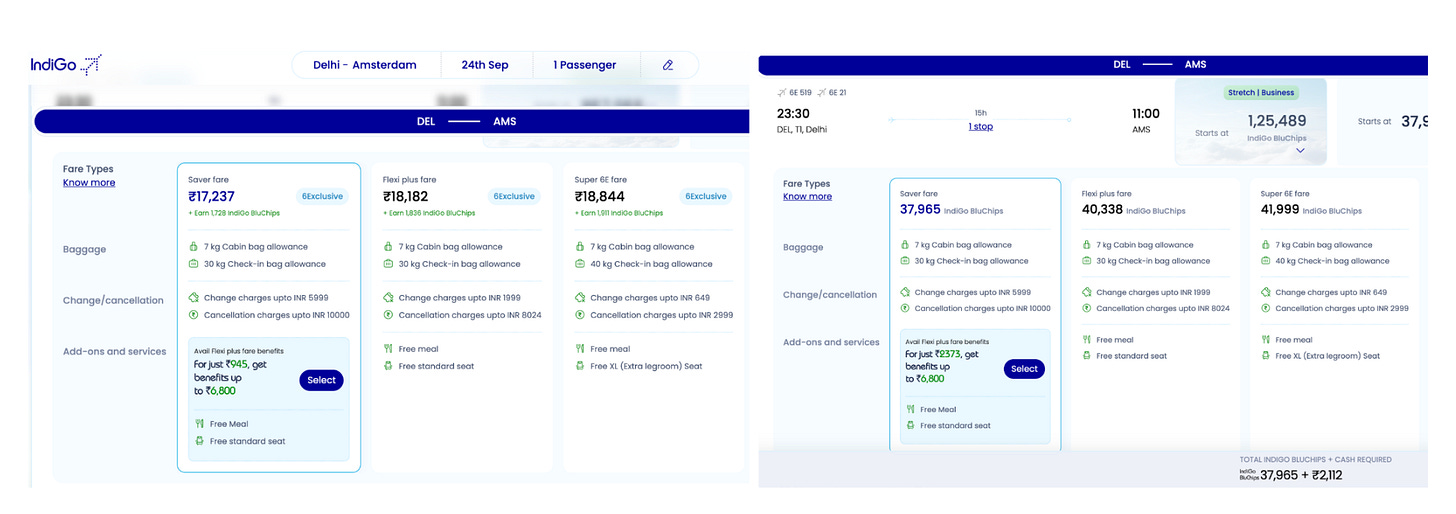This screenshot has width=1456, height=514.
Task: Click the plane icon beside flight 6E 519
Action: pyautogui.click(x=782, y=92)
